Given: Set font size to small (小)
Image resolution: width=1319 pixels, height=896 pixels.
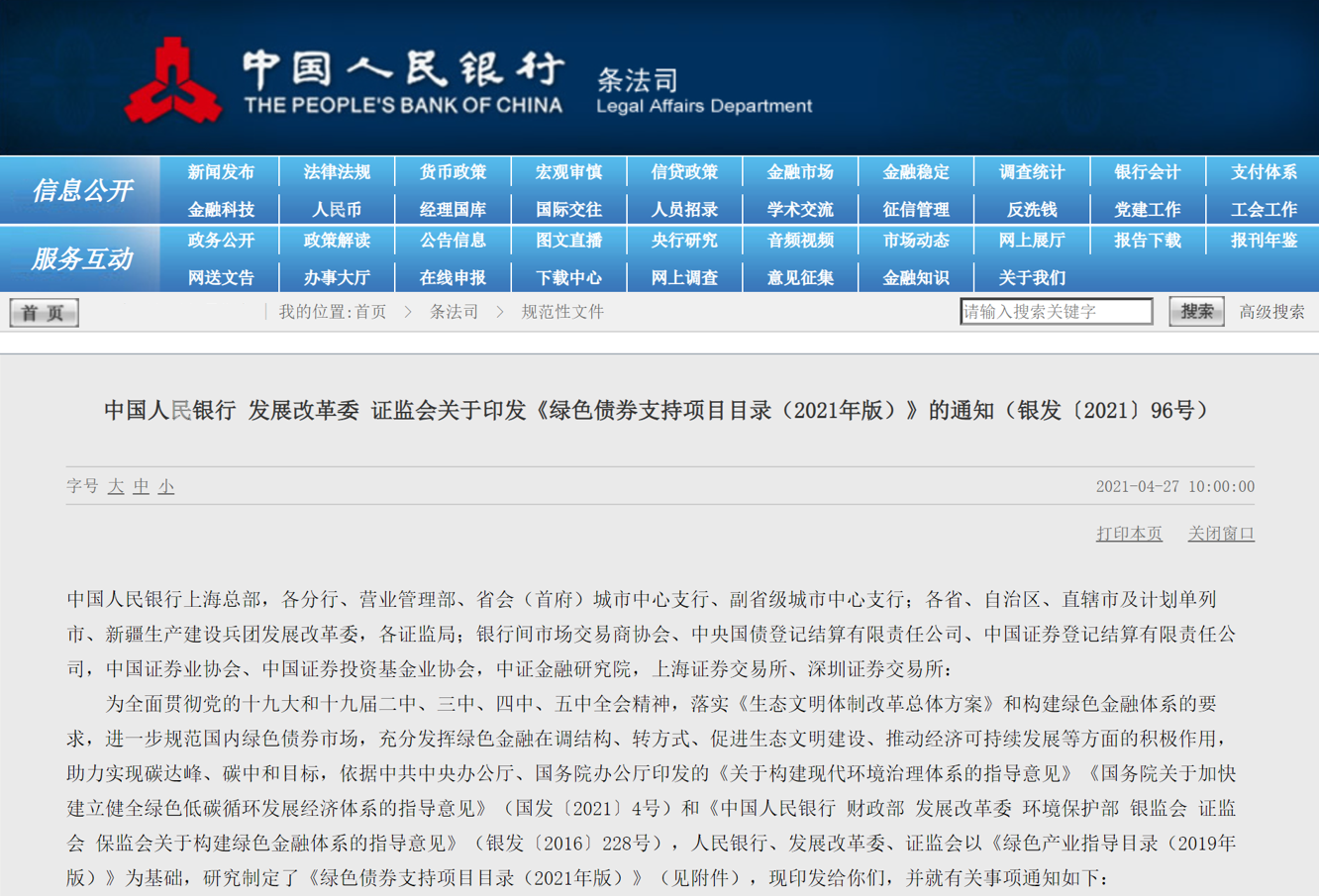Looking at the screenshot, I should [x=166, y=486].
